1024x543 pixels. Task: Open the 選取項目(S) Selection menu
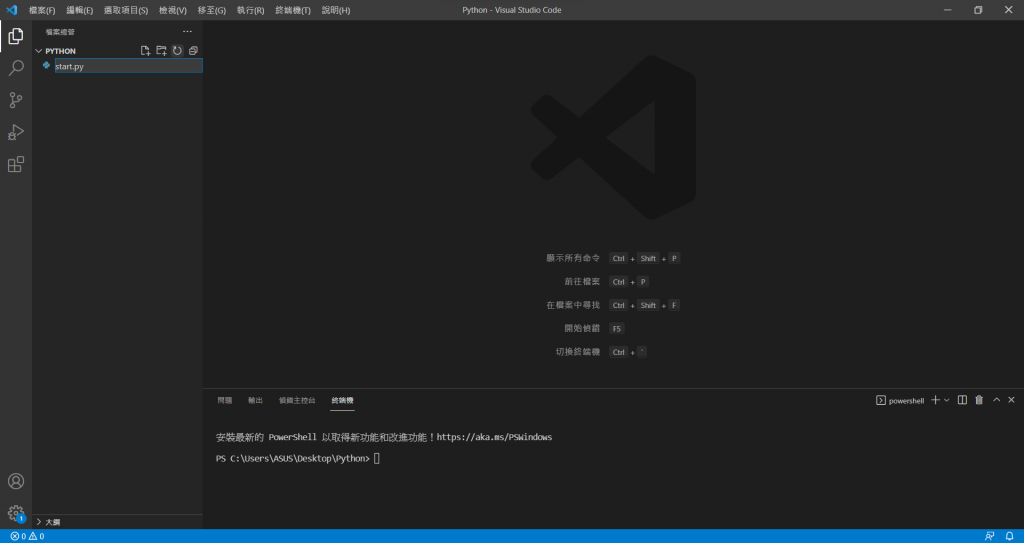(126, 10)
